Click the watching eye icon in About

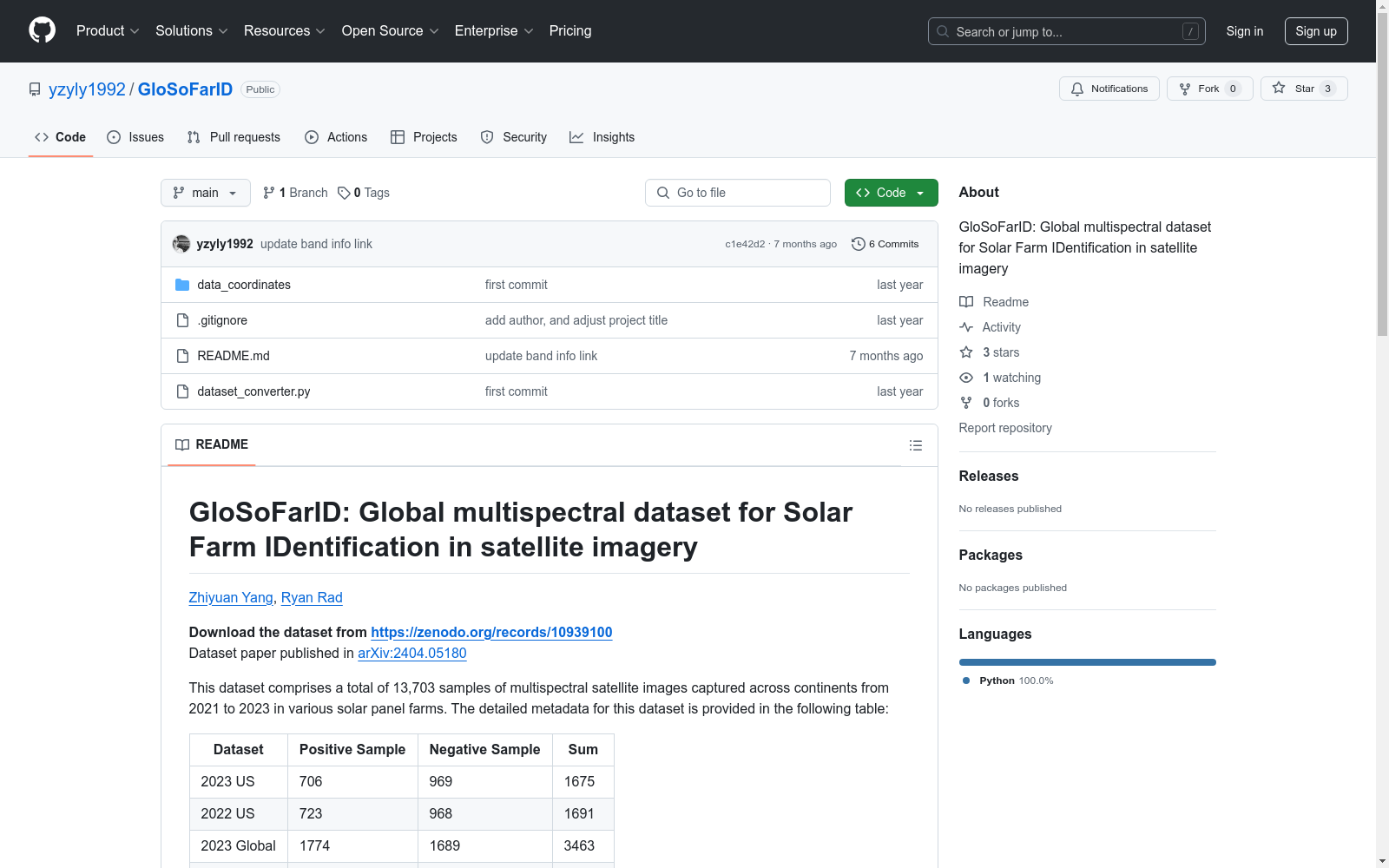click(x=966, y=378)
